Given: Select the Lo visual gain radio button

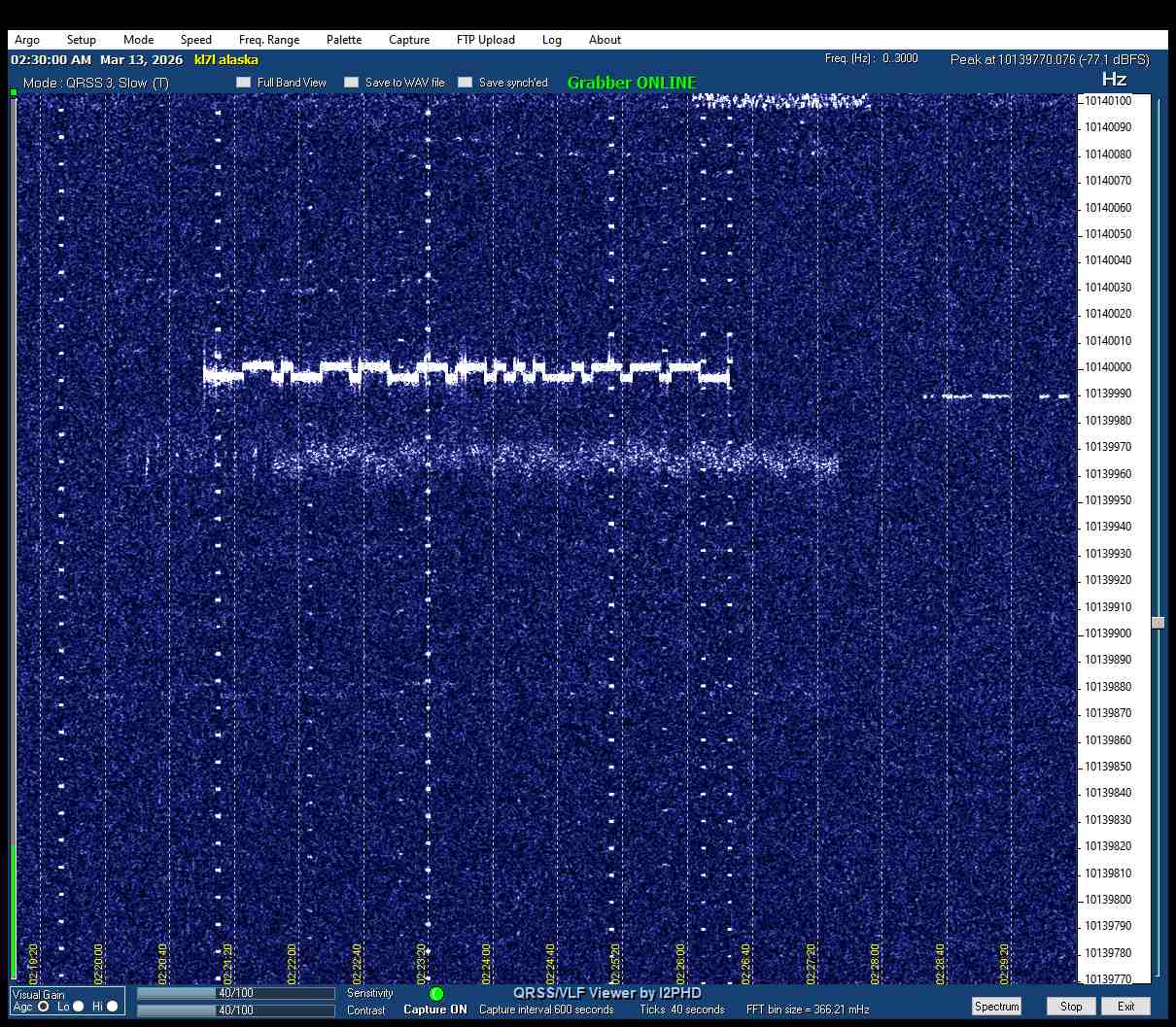Looking at the screenshot, I should [79, 1007].
